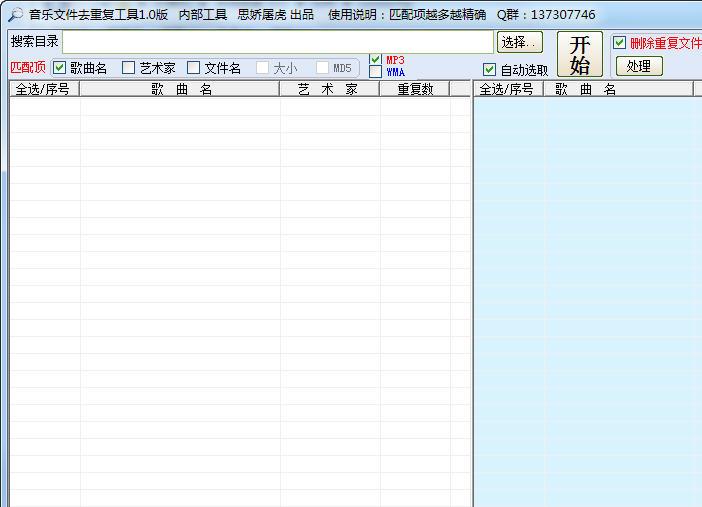
Task: Uncheck the MP3 file type checkbox
Action: click(x=375, y=59)
